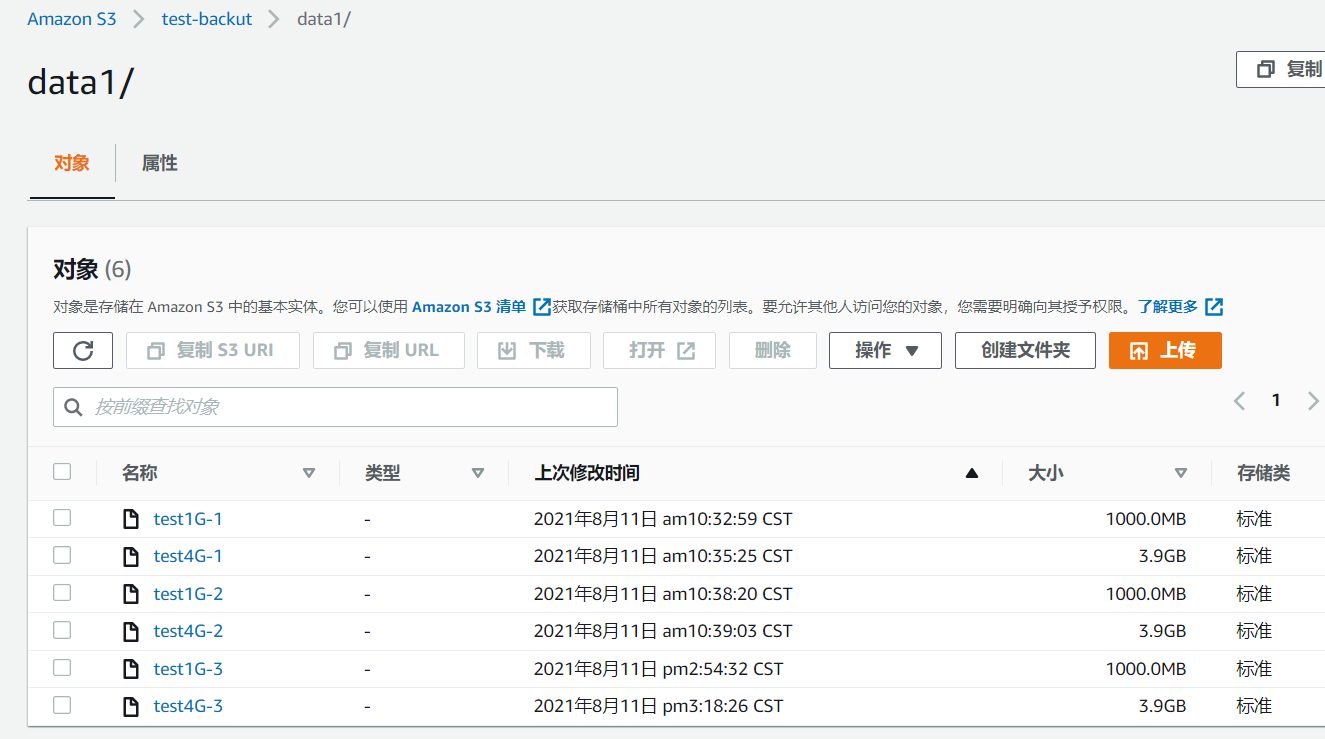Open the 操作 actions dropdown

coord(885,350)
